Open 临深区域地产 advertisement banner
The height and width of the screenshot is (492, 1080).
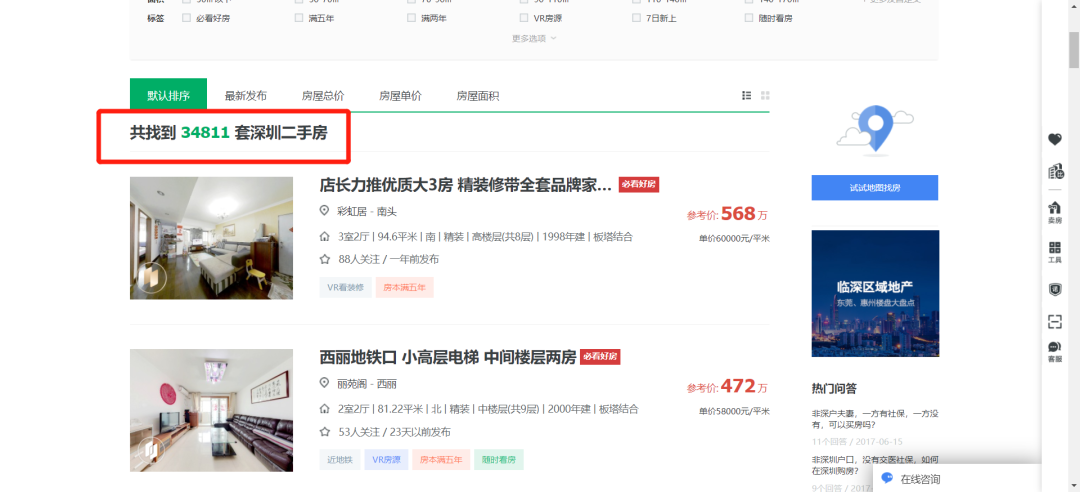pyautogui.click(x=875, y=293)
